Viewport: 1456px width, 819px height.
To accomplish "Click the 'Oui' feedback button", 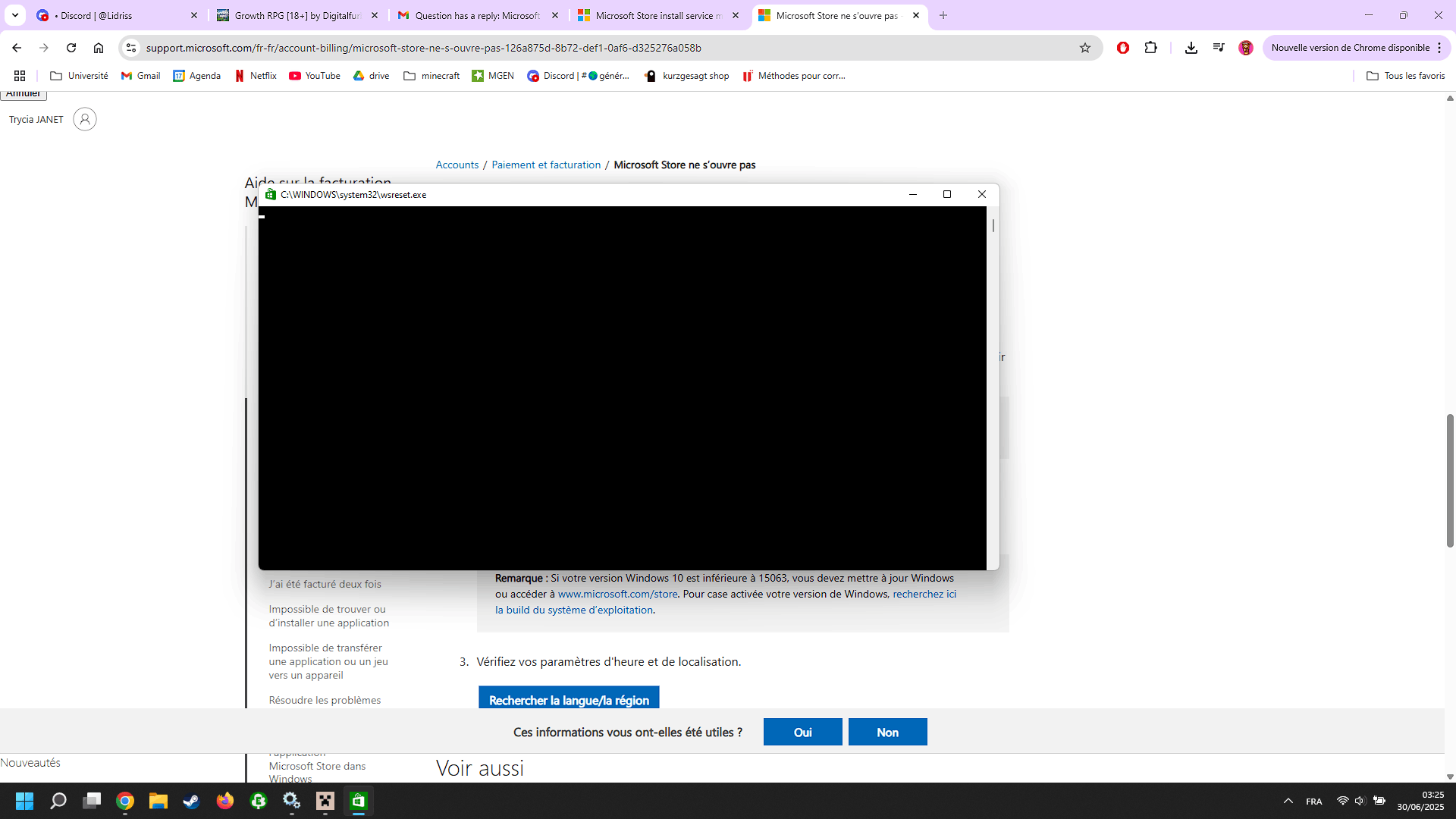I will pyautogui.click(x=802, y=732).
